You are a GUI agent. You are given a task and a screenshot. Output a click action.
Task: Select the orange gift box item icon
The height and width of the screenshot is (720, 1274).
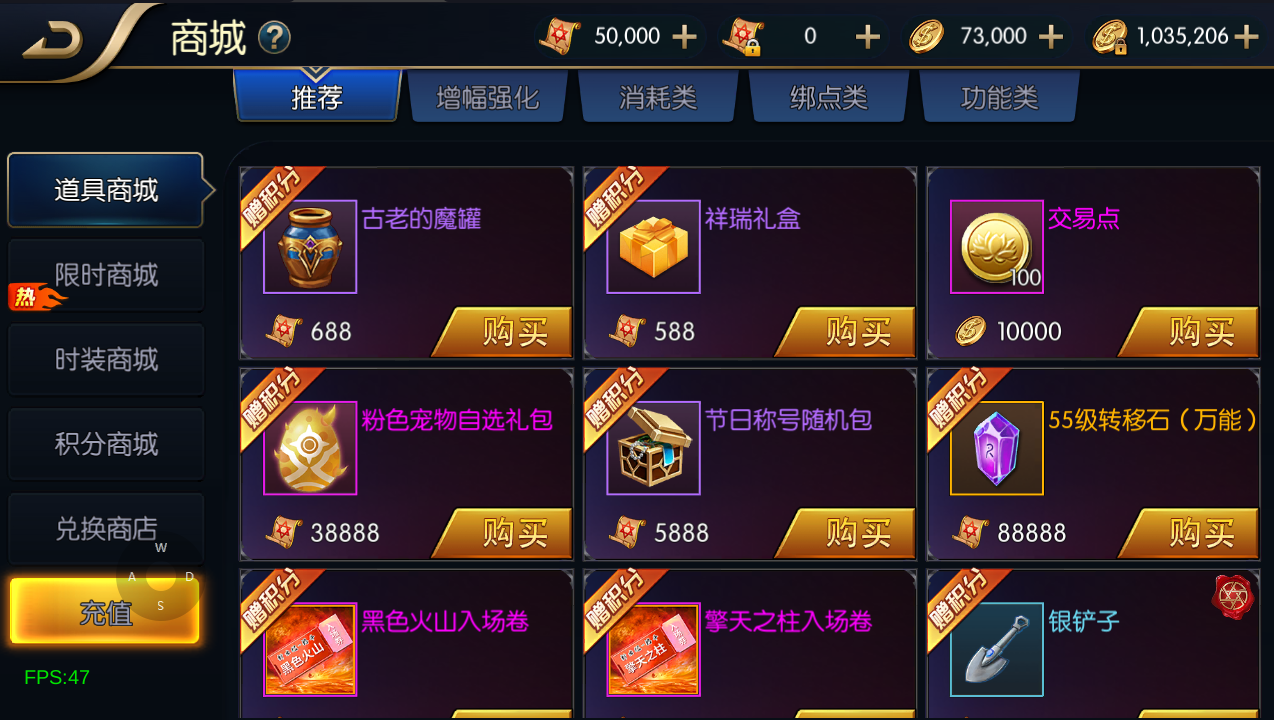click(x=654, y=247)
